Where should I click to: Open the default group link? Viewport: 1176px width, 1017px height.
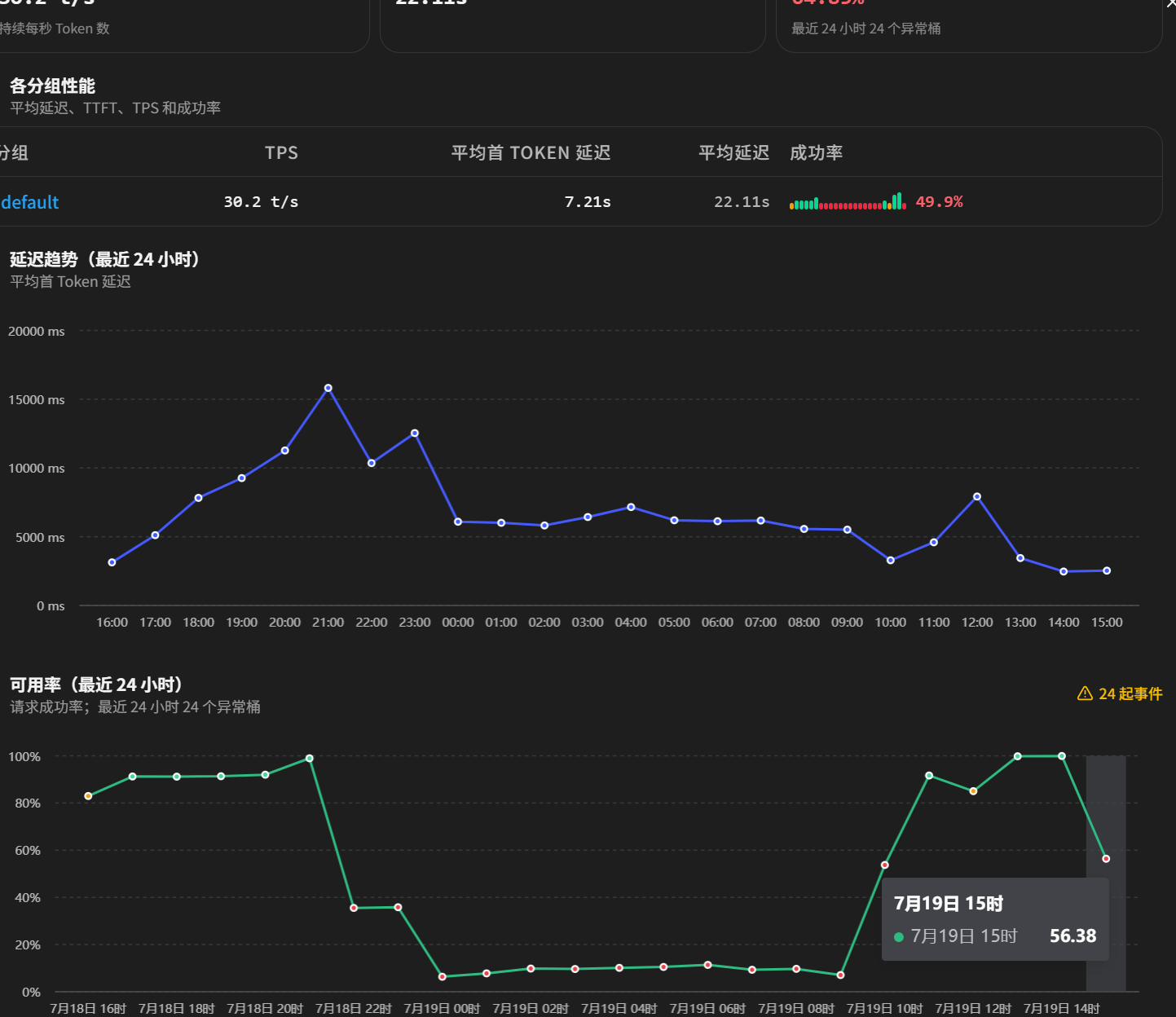29,202
